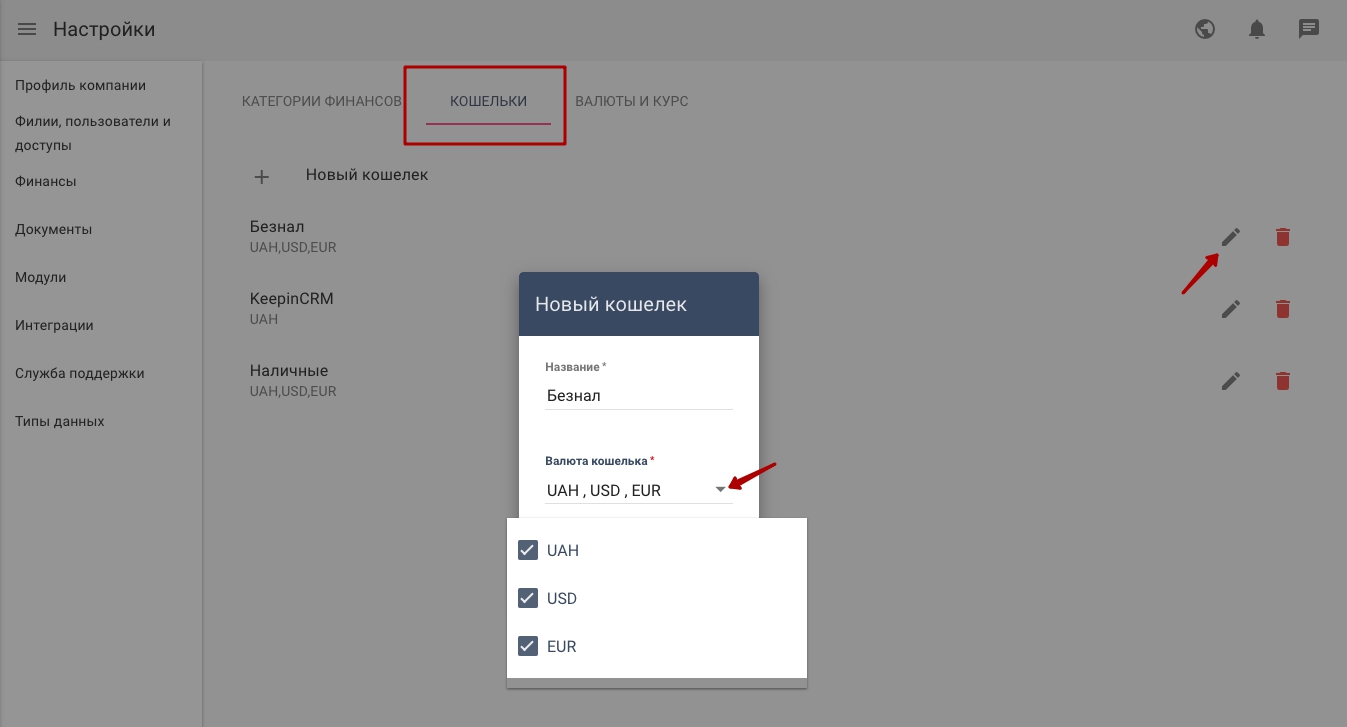Edit the Наличные wallet
1347x727 pixels.
1231,381
